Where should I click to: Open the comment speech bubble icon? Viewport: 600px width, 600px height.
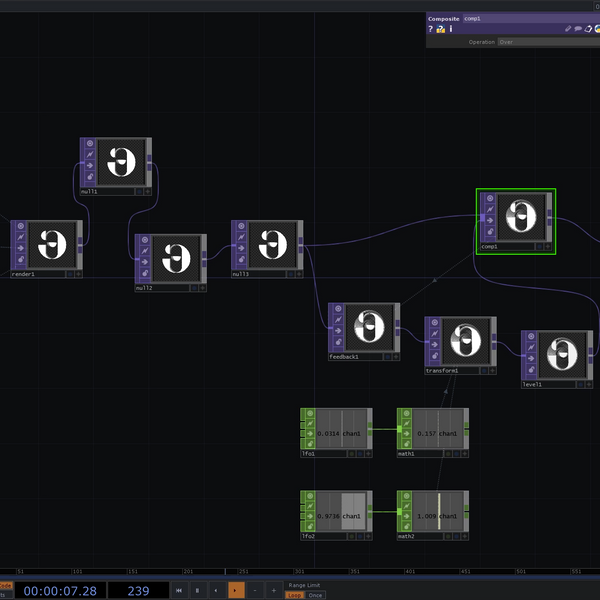tap(578, 29)
